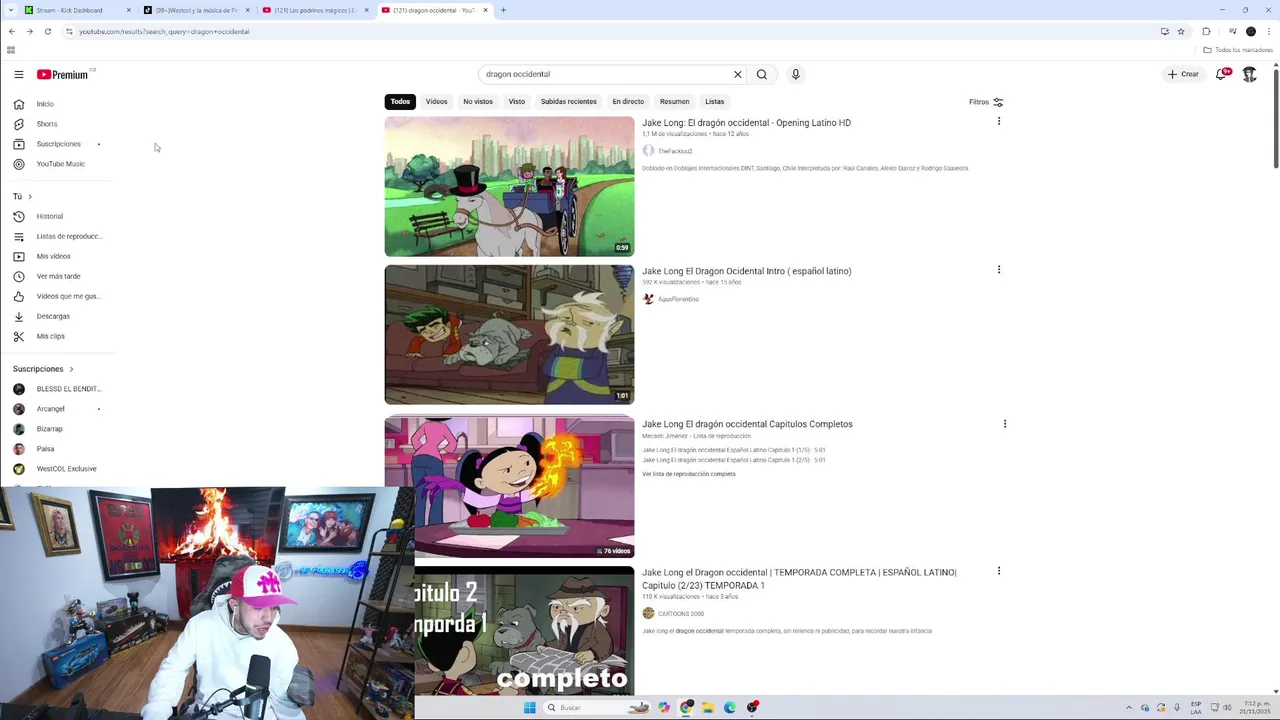This screenshot has height=720, width=1280.
Task: Switch to the Westcol TikTok tab
Action: [x=196, y=10]
